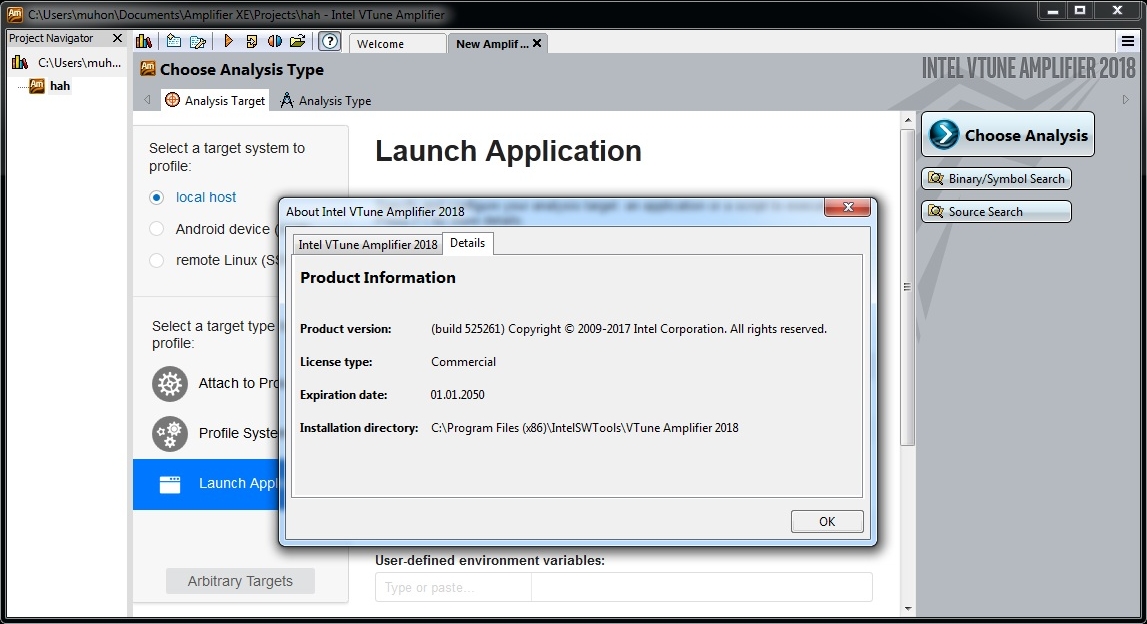
Task: Open the Analysis Target tab
Action: (215, 100)
